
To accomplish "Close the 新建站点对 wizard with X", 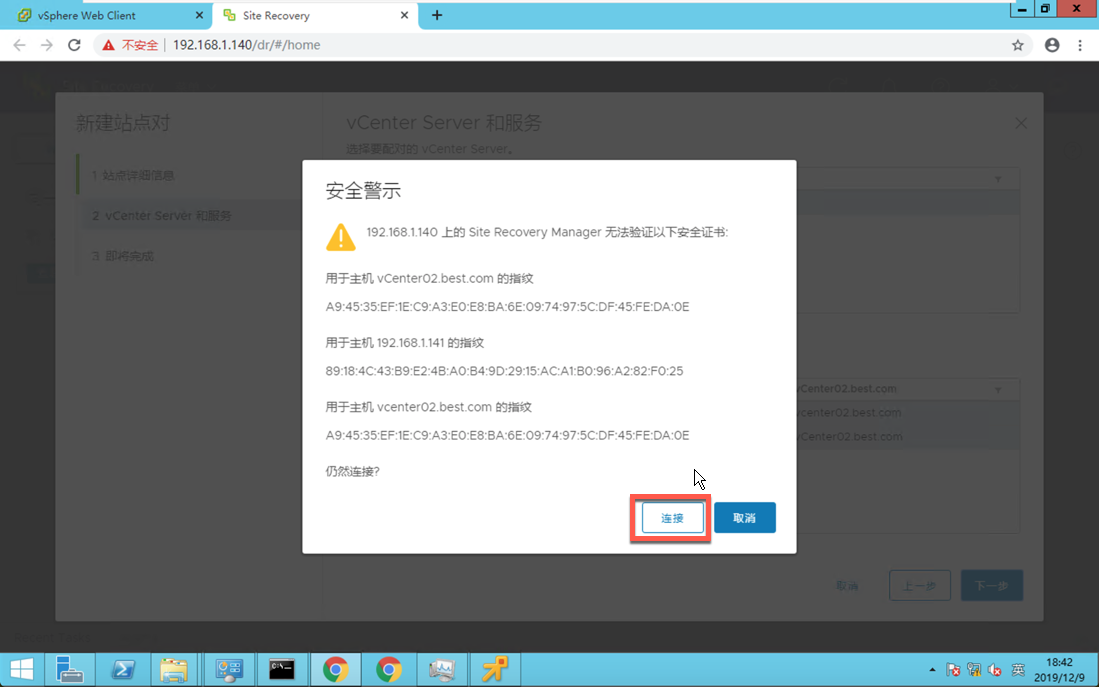I will coord(1021,123).
